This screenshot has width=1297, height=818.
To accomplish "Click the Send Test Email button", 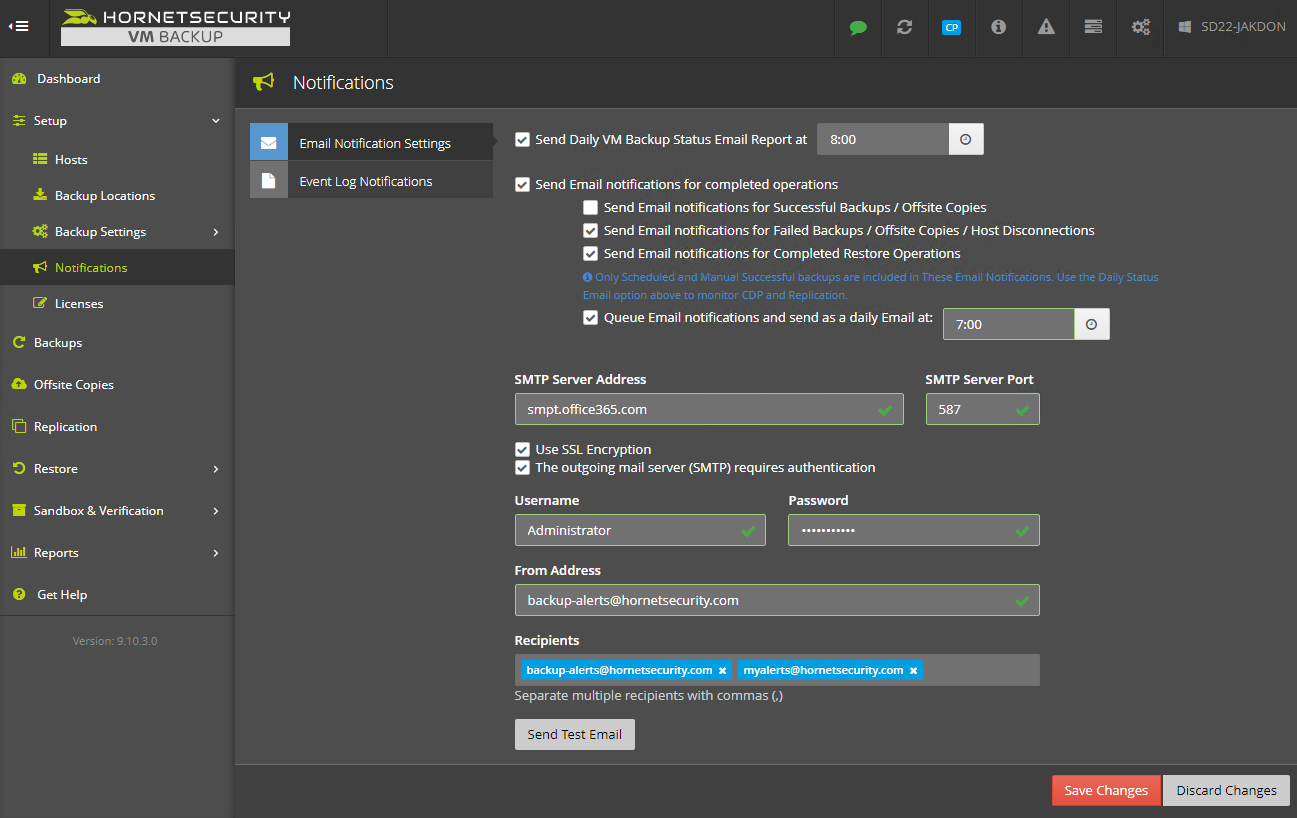I will (x=574, y=734).
